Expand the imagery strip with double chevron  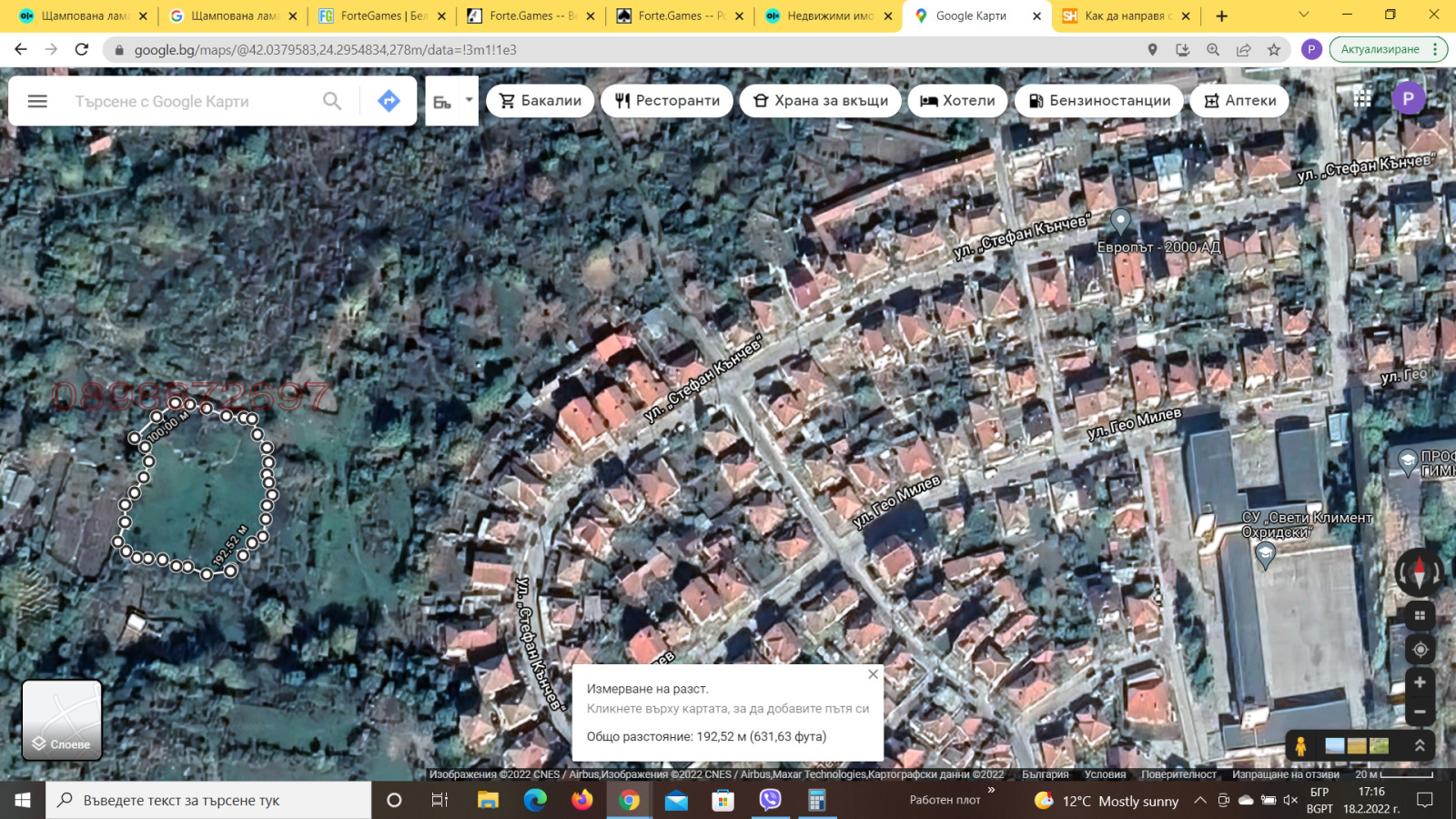coord(1420,745)
